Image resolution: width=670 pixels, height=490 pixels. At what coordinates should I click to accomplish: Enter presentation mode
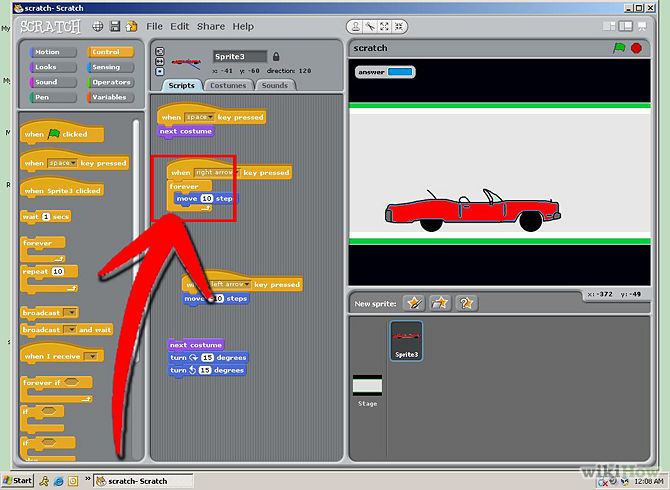point(642,26)
